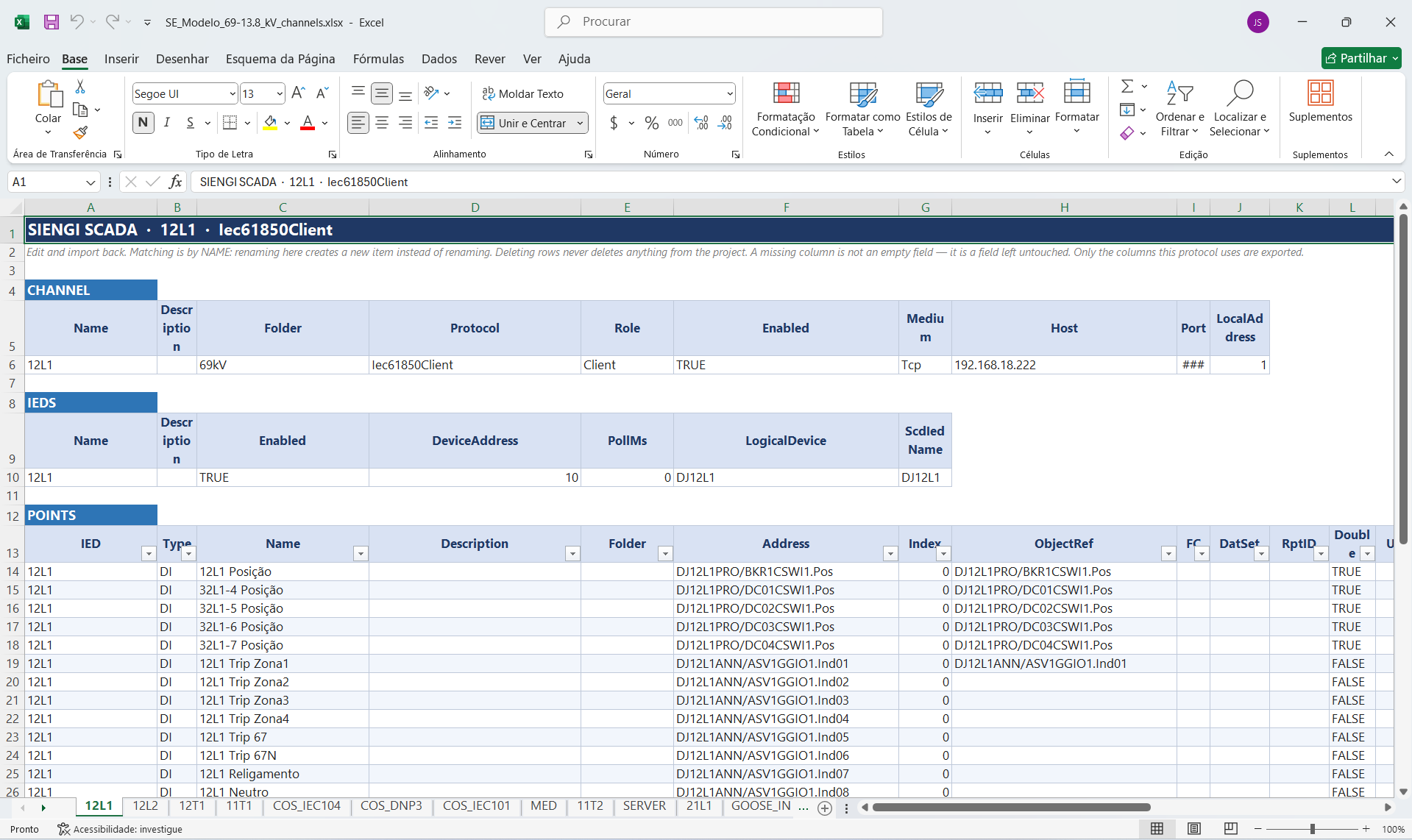Click the Procurar search box
The height and width of the screenshot is (840, 1412).
[x=714, y=22]
